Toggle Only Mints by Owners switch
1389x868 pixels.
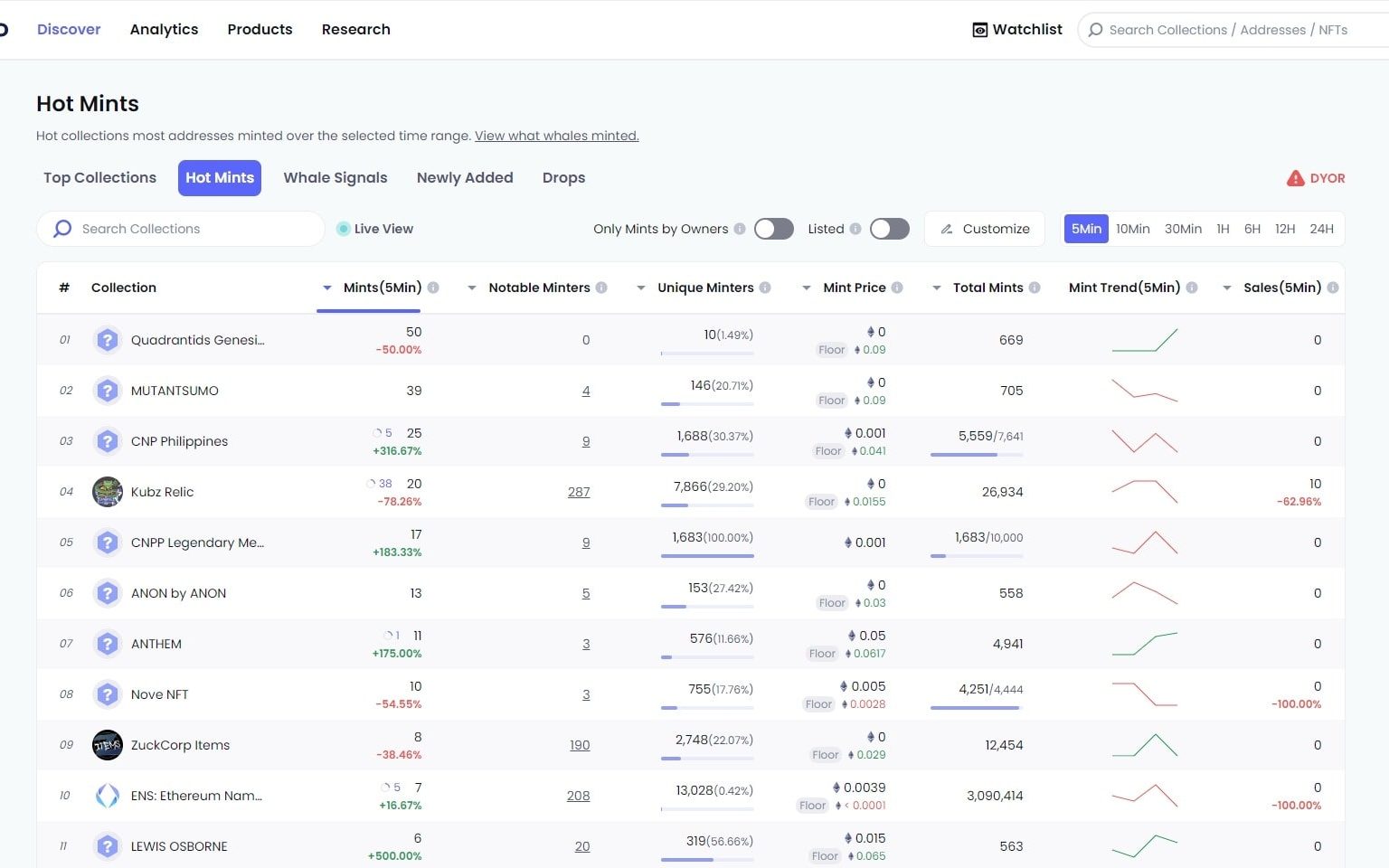[774, 229]
